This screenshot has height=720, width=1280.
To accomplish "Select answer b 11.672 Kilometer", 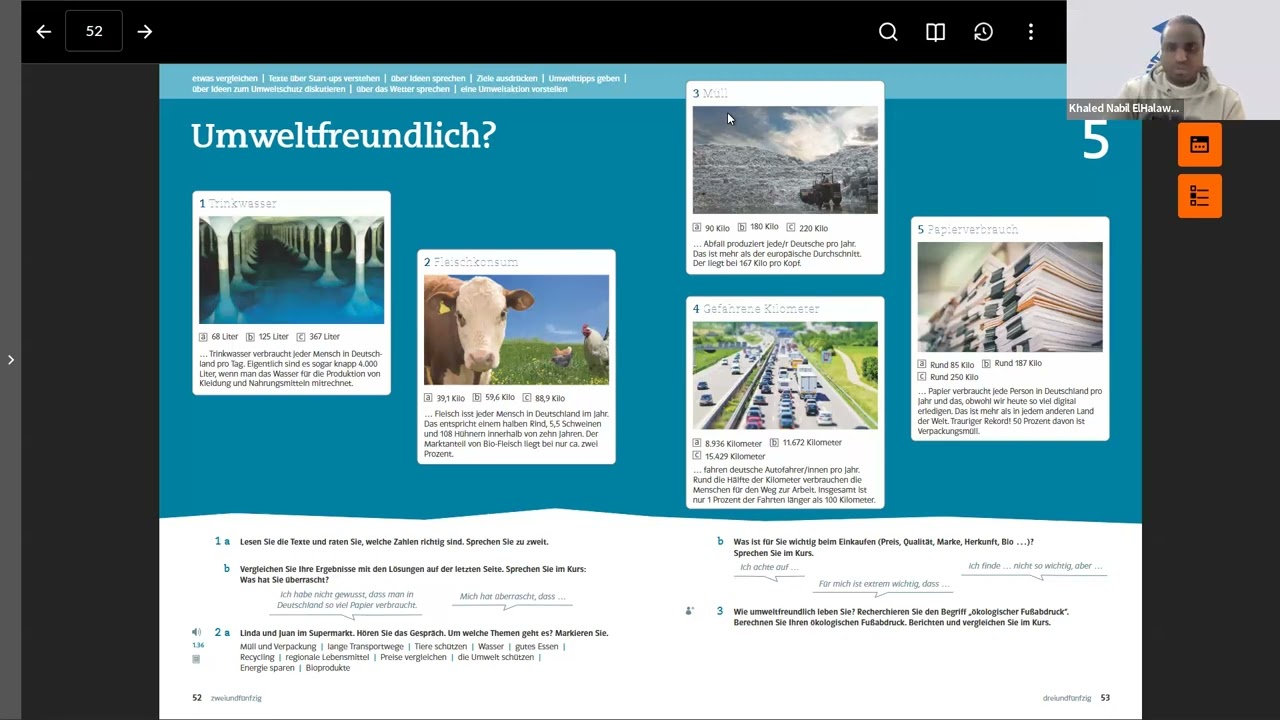I will coord(806,442).
